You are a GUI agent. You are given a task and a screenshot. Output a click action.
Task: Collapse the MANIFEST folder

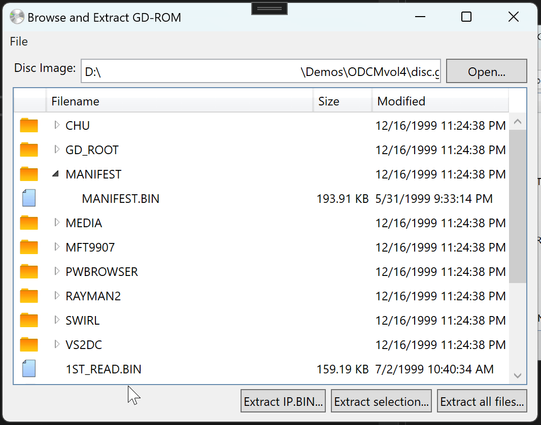56,174
